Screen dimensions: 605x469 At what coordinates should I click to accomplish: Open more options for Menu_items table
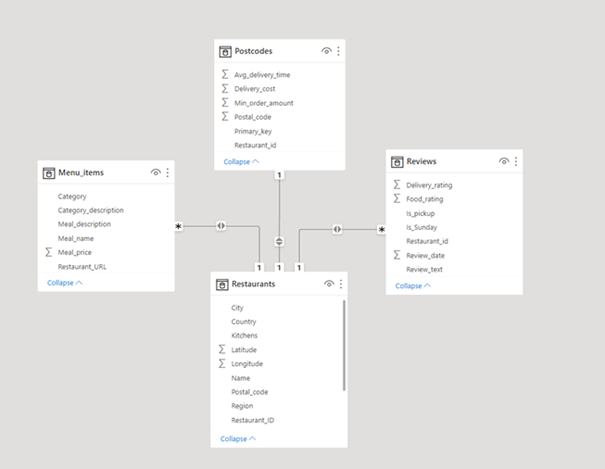[x=167, y=173]
